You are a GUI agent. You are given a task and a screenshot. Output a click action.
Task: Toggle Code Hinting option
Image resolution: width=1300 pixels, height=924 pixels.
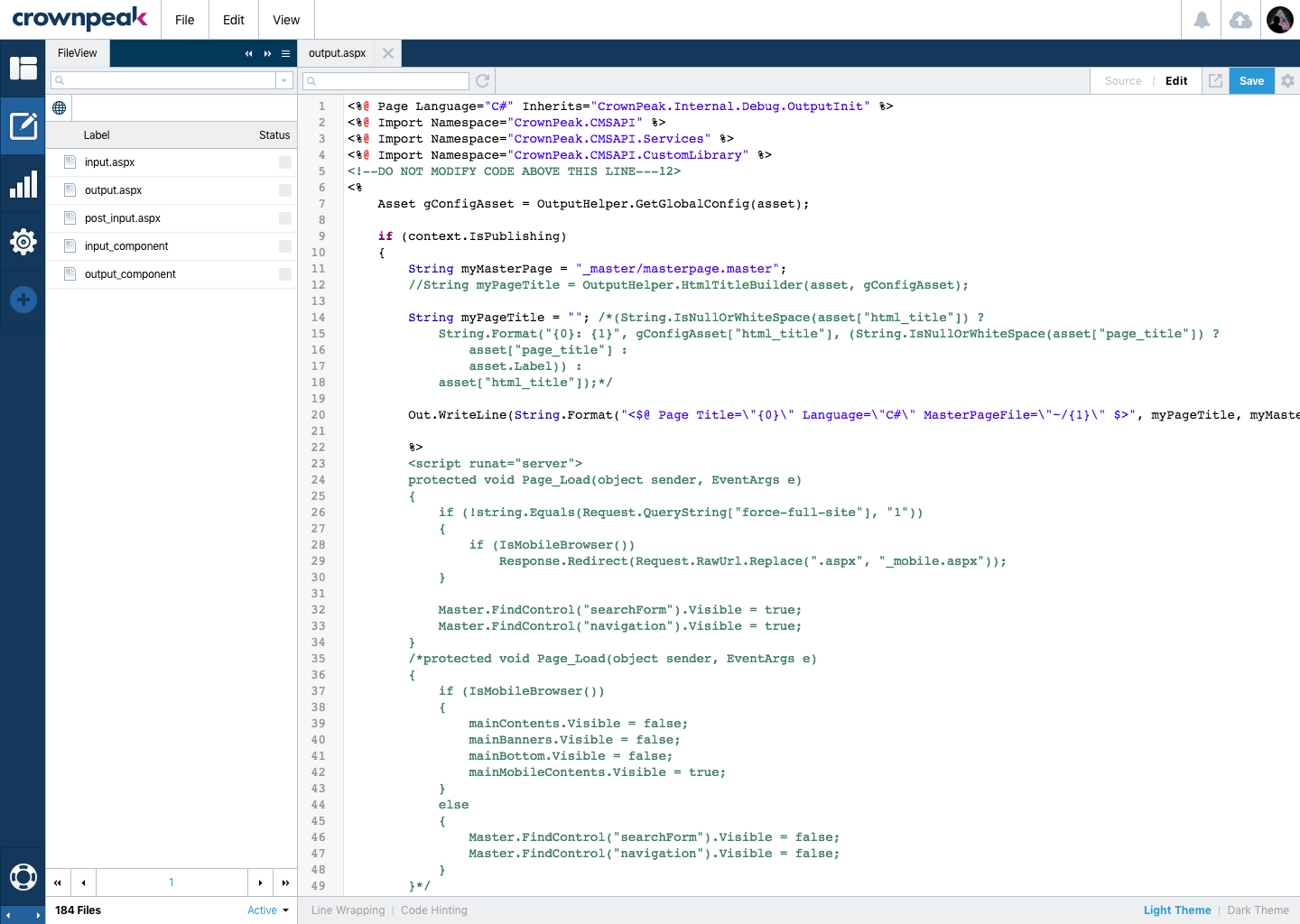tap(434, 910)
